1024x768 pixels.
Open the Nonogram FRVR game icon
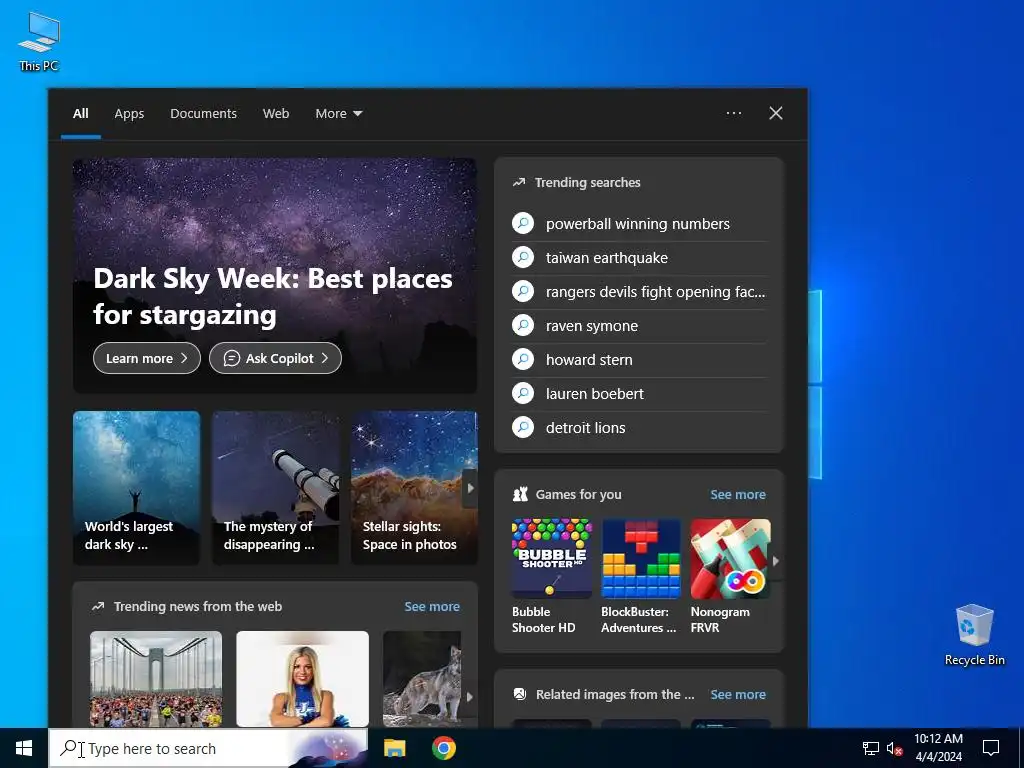730,558
